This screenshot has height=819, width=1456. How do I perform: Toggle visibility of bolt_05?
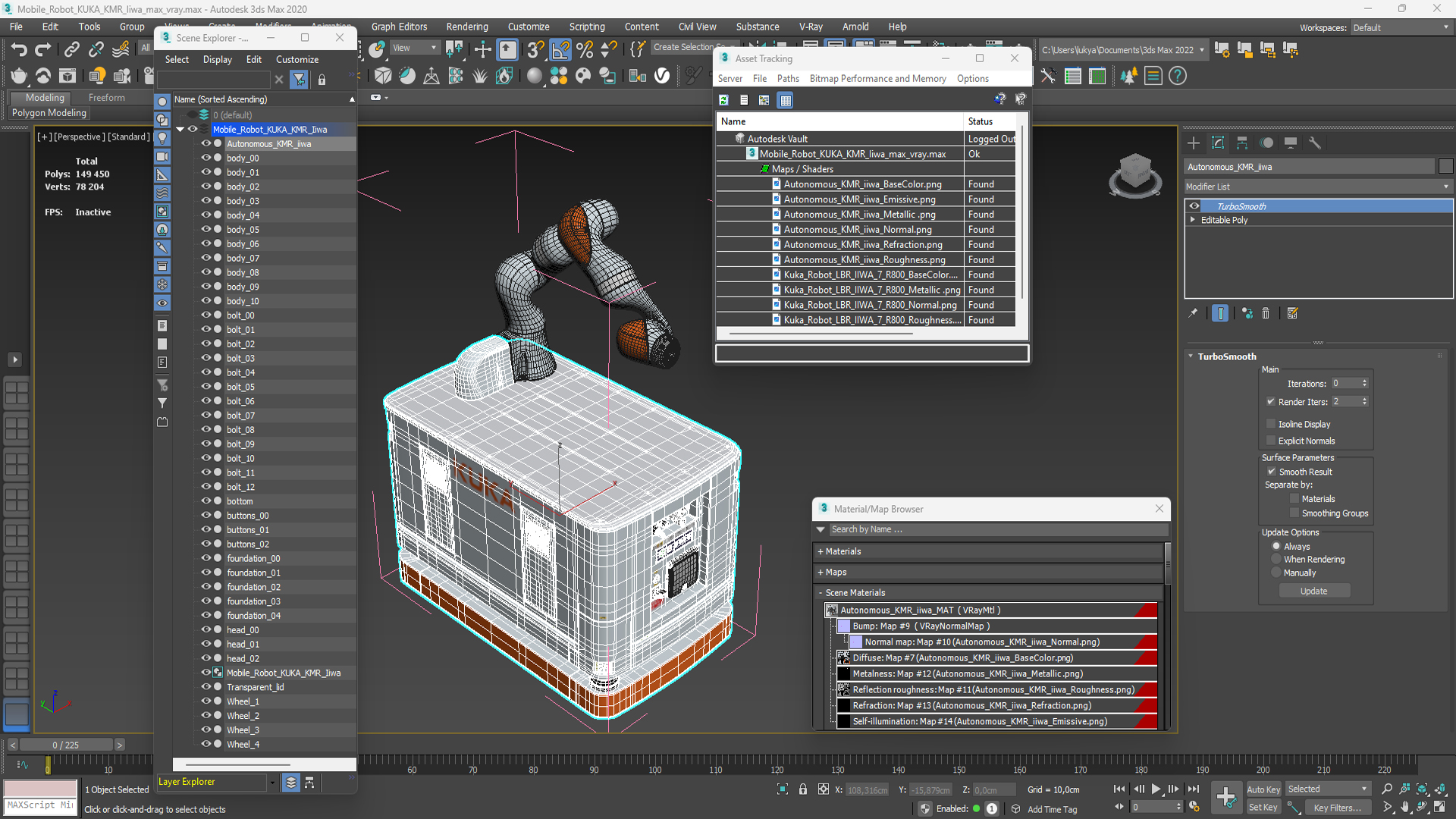(206, 387)
